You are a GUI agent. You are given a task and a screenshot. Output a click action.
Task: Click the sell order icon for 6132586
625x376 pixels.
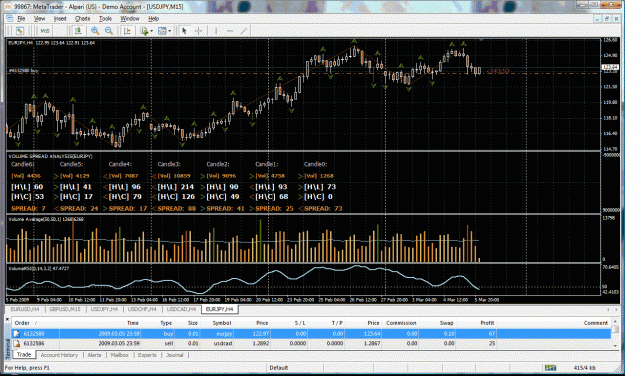16,343
